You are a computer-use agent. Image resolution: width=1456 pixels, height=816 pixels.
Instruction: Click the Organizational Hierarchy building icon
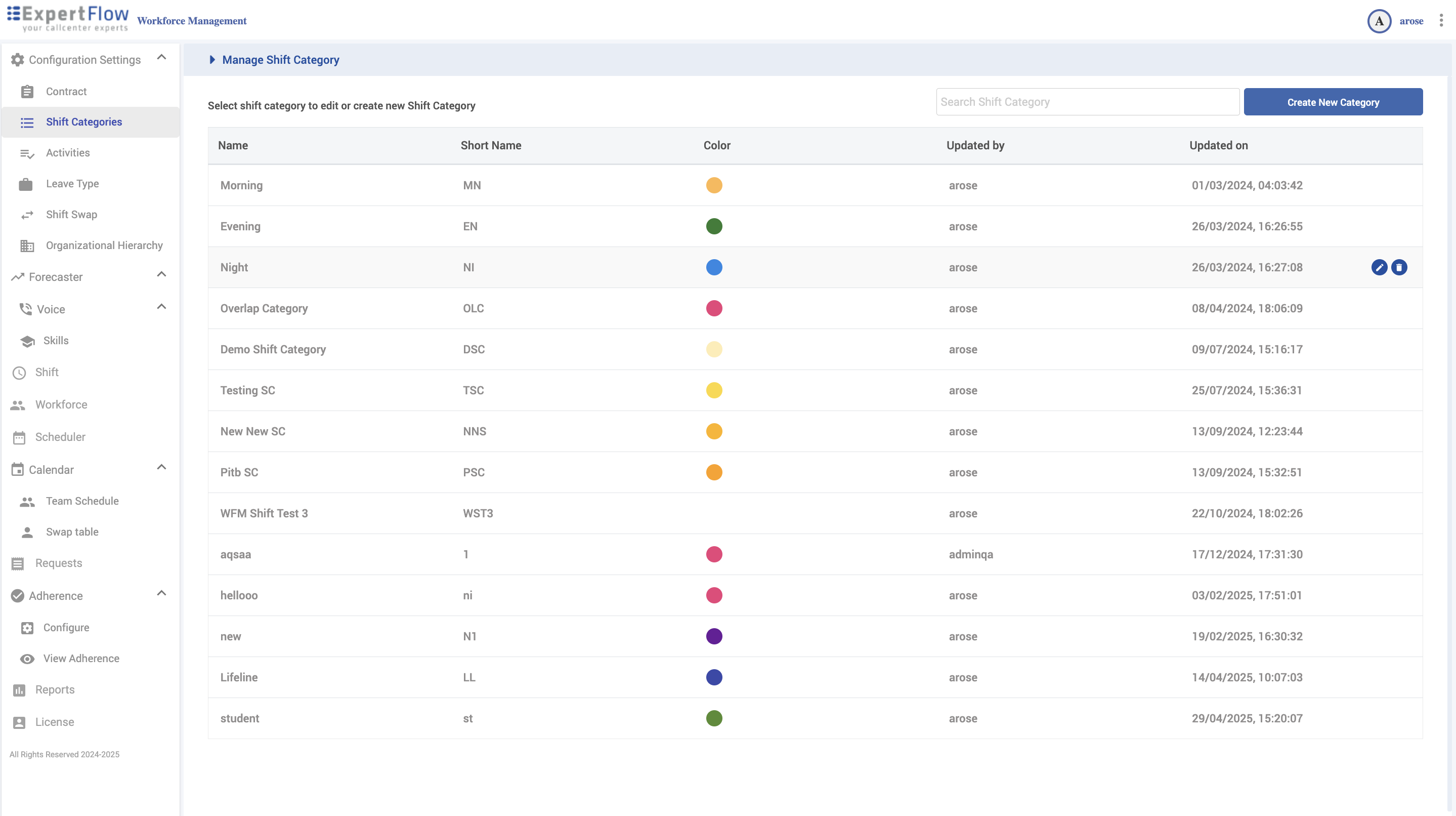(x=27, y=246)
